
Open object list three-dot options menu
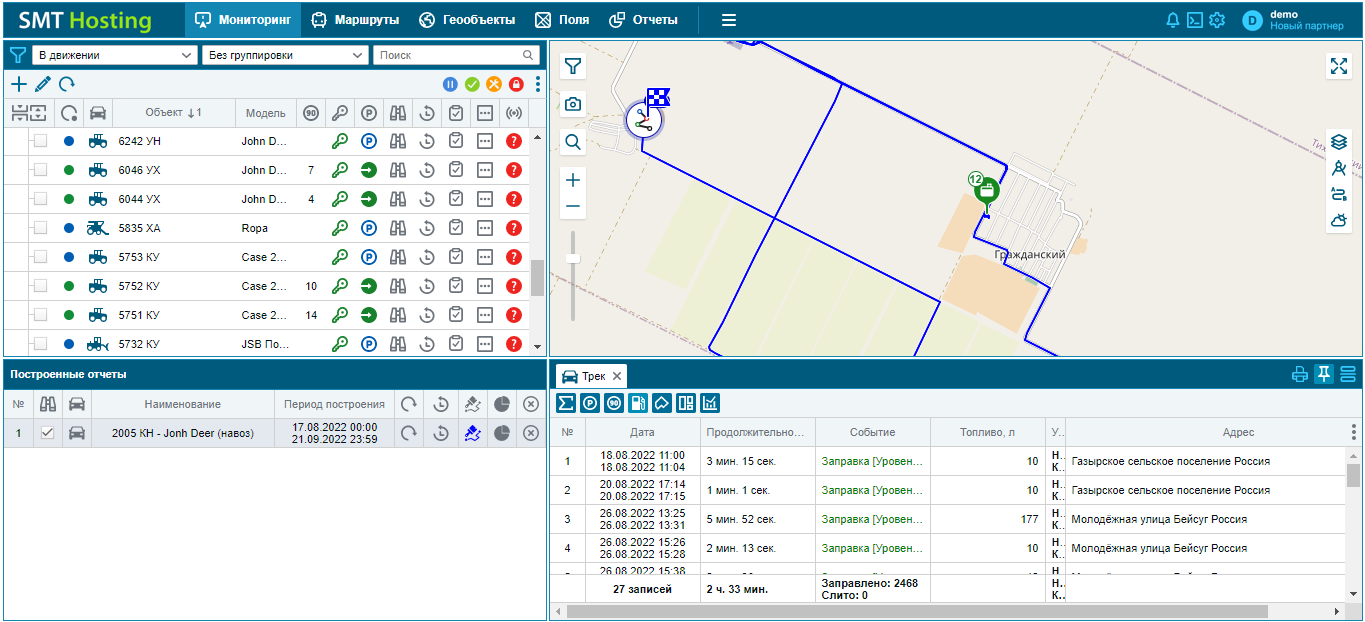click(538, 84)
